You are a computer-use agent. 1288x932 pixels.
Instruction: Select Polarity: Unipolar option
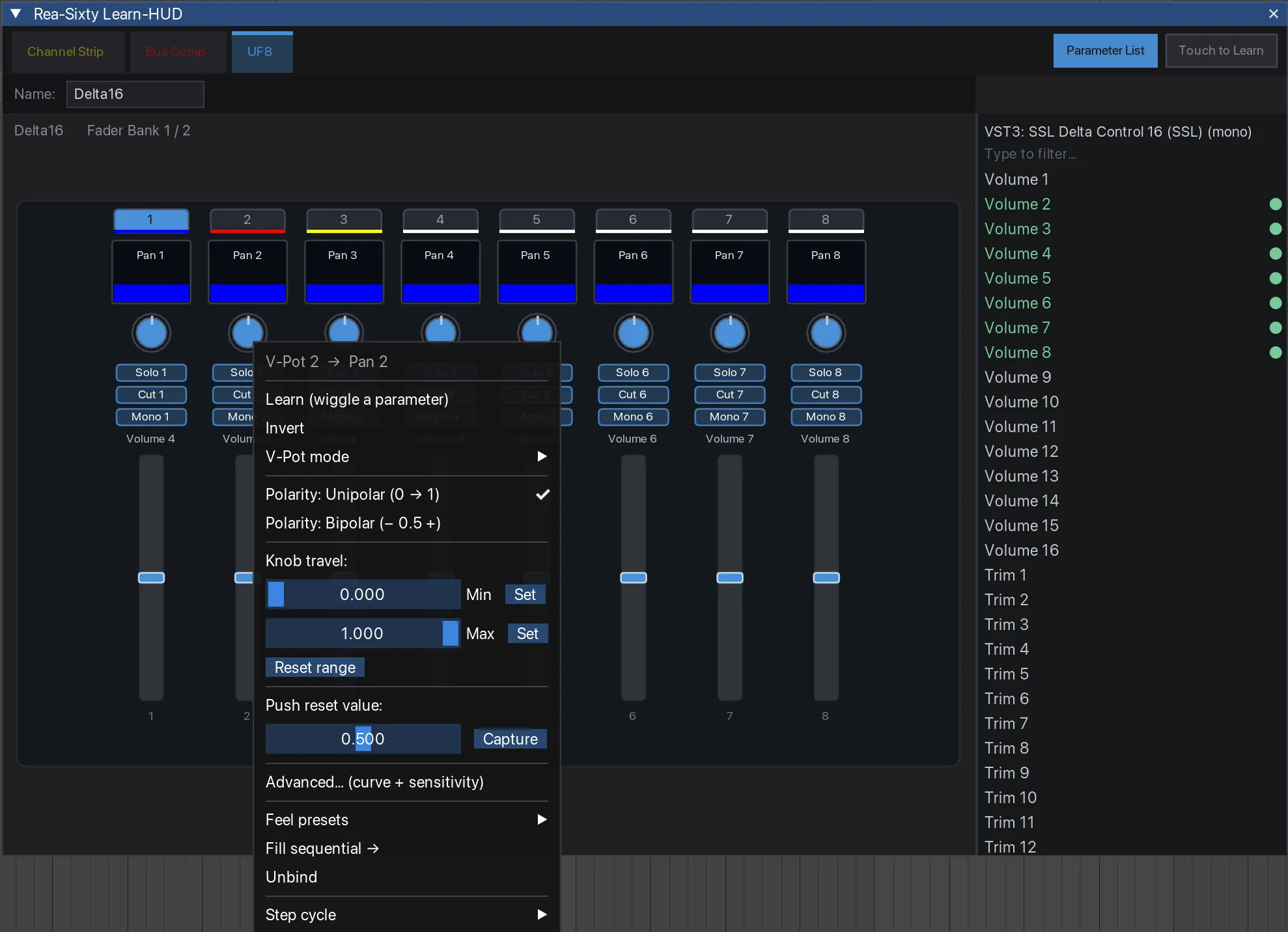click(406, 495)
